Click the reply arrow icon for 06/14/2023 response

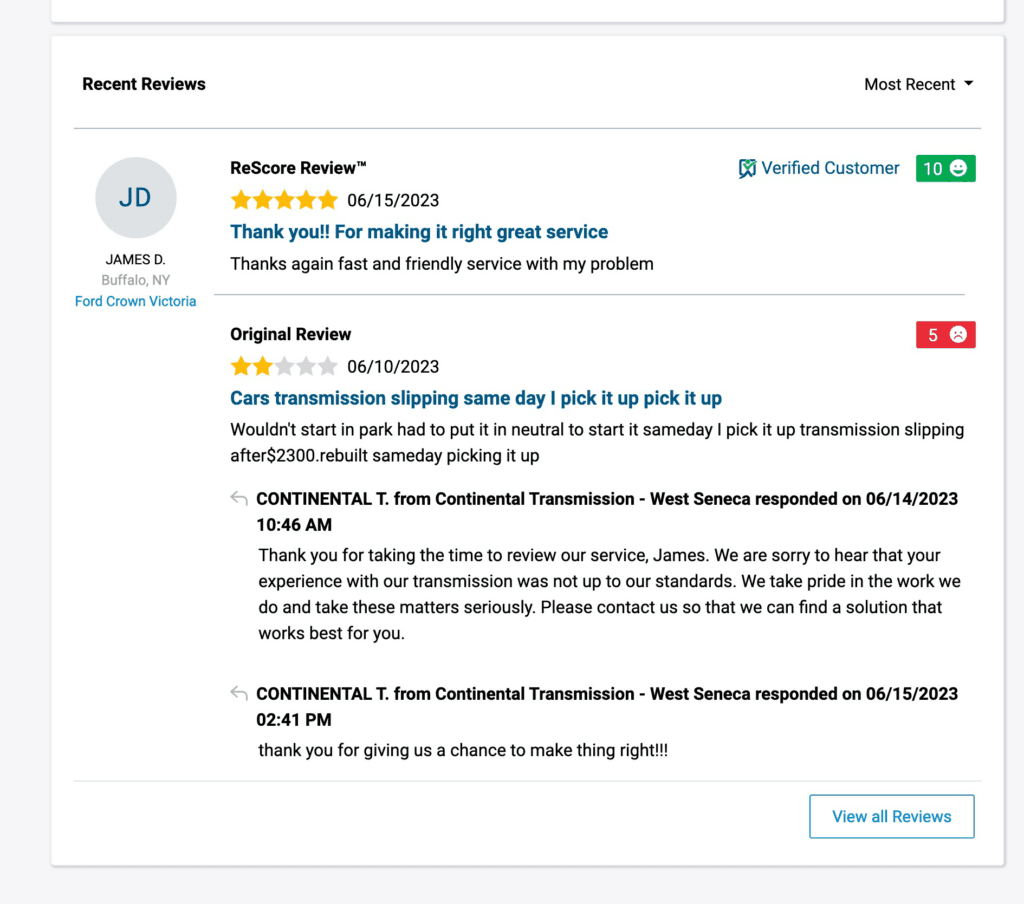239,498
